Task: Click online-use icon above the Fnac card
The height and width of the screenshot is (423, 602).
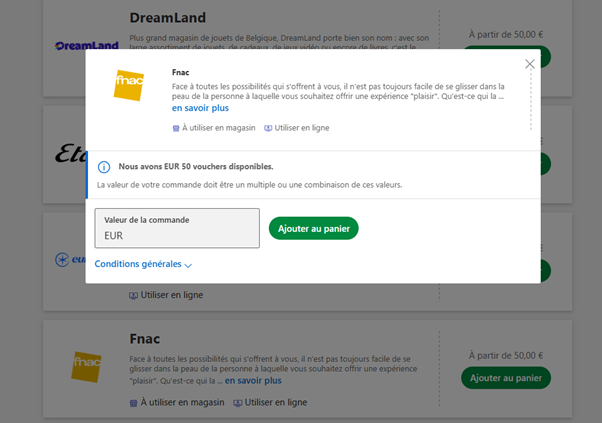Action: coord(133,296)
